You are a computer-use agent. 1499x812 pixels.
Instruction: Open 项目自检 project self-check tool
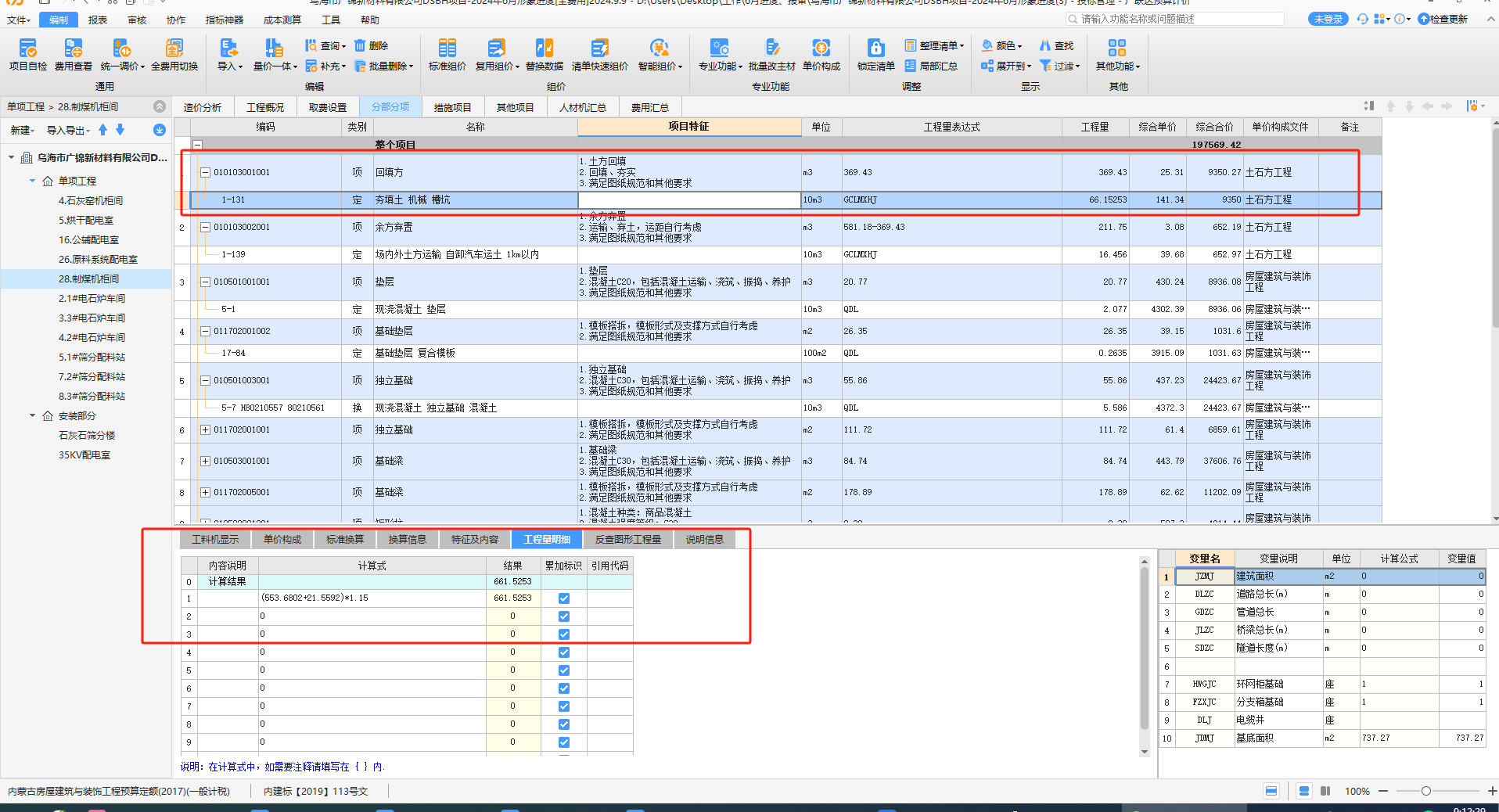[x=27, y=55]
